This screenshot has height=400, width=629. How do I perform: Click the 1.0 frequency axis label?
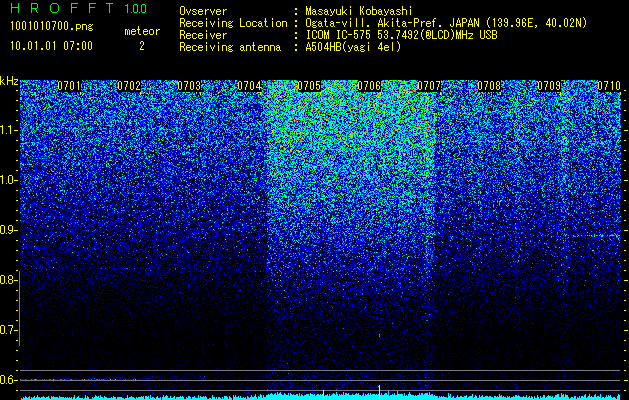7,180
